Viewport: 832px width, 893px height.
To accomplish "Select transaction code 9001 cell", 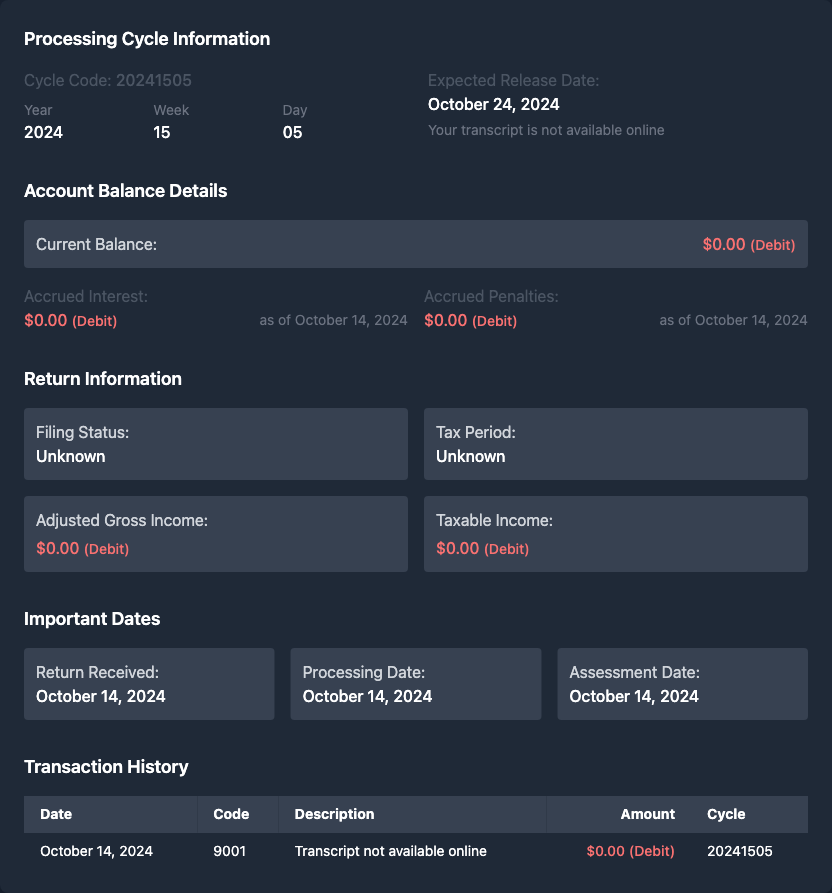I will [230, 851].
